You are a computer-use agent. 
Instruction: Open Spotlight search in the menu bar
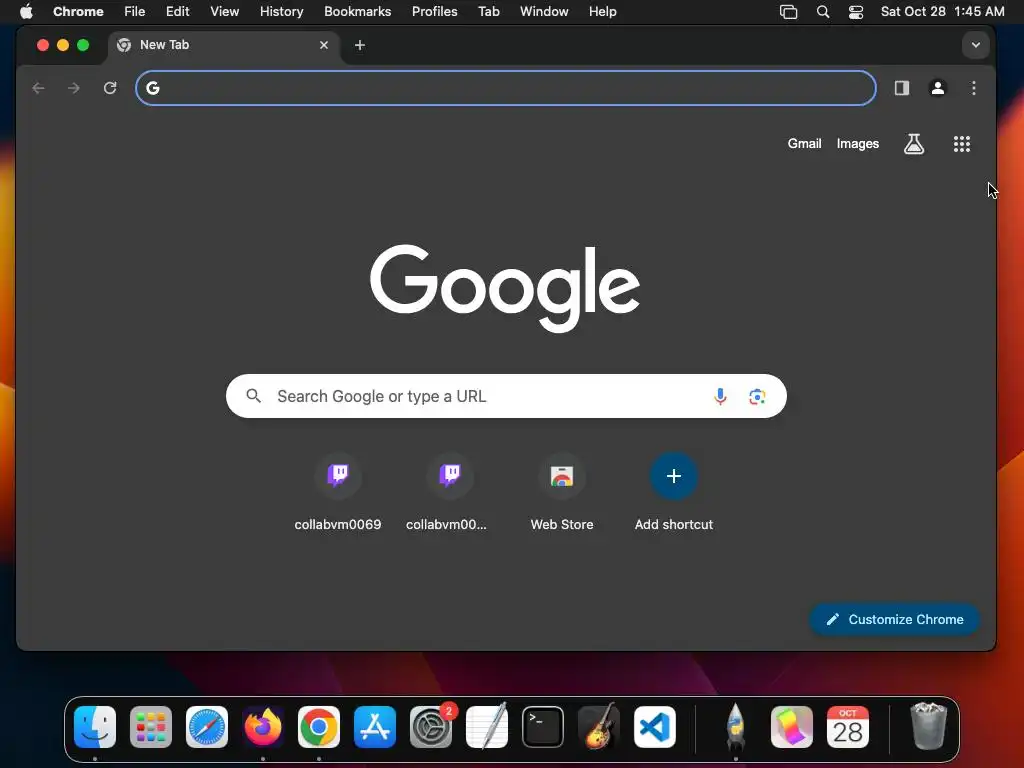[823, 12]
